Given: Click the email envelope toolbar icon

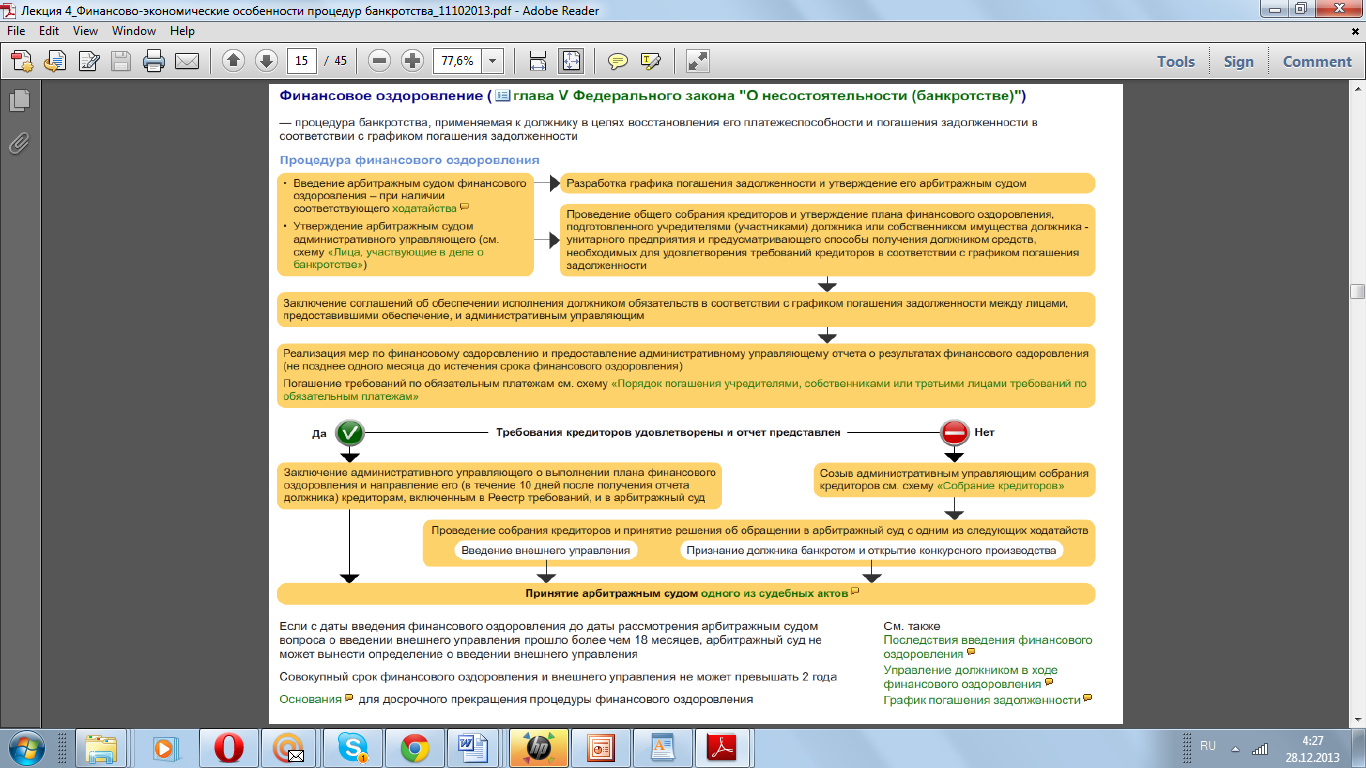Looking at the screenshot, I should (x=186, y=61).
